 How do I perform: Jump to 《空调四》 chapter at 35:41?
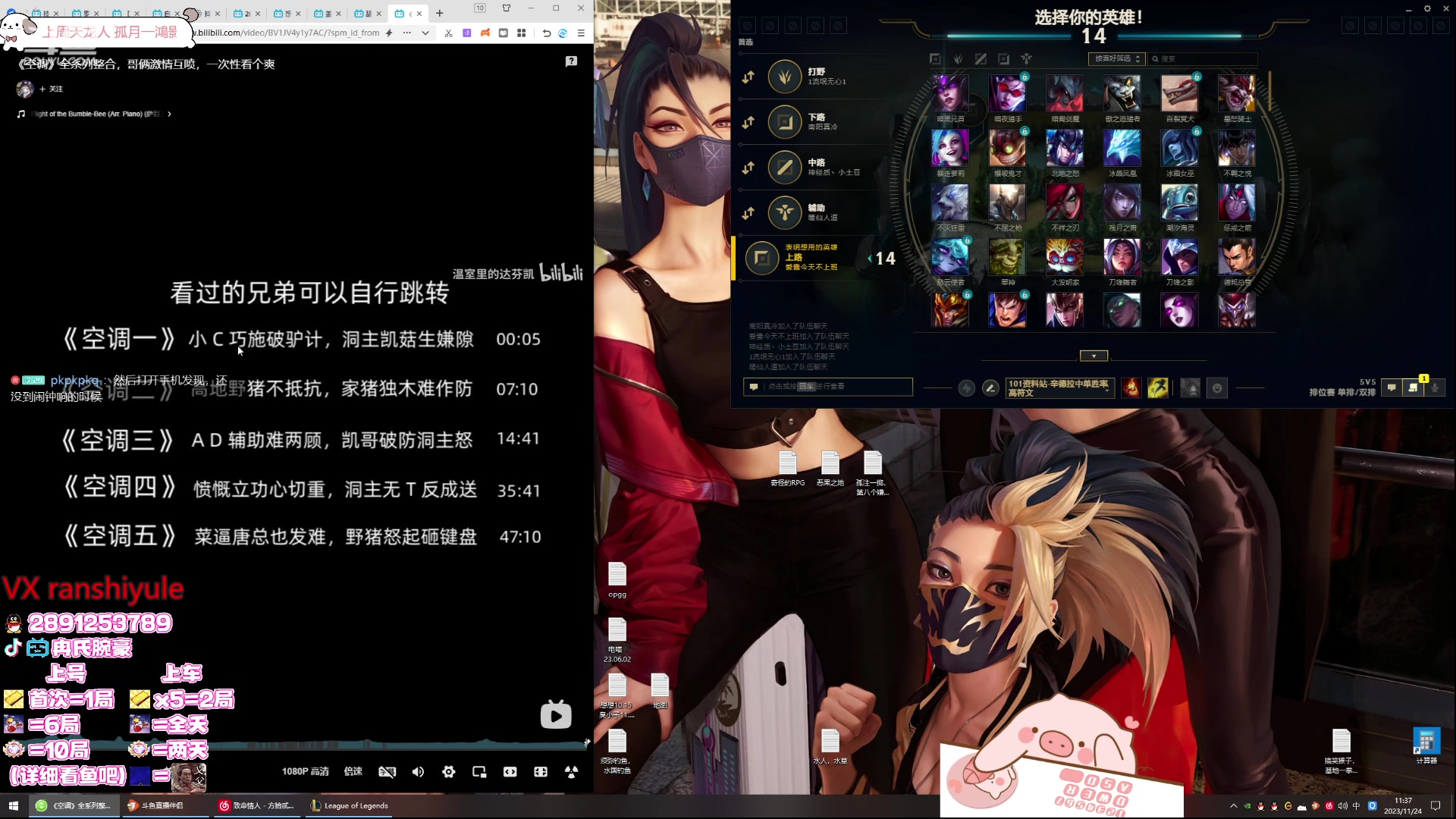pos(301,489)
